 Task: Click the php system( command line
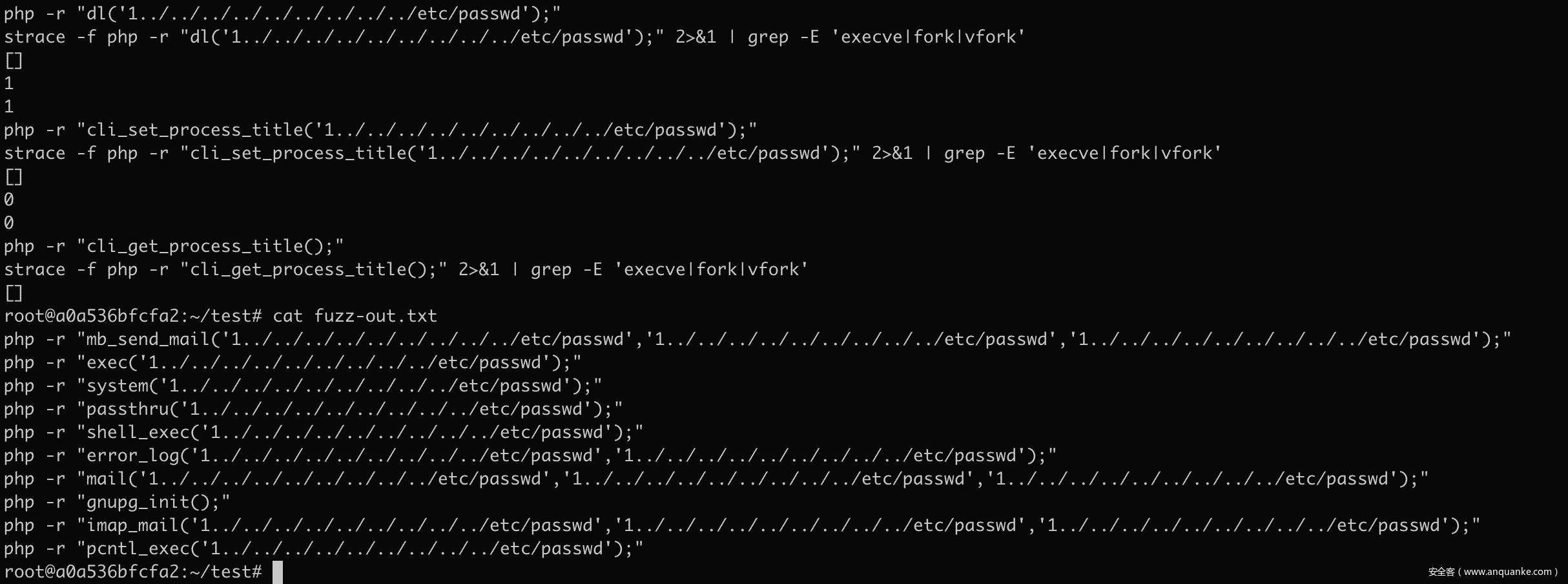[303, 386]
